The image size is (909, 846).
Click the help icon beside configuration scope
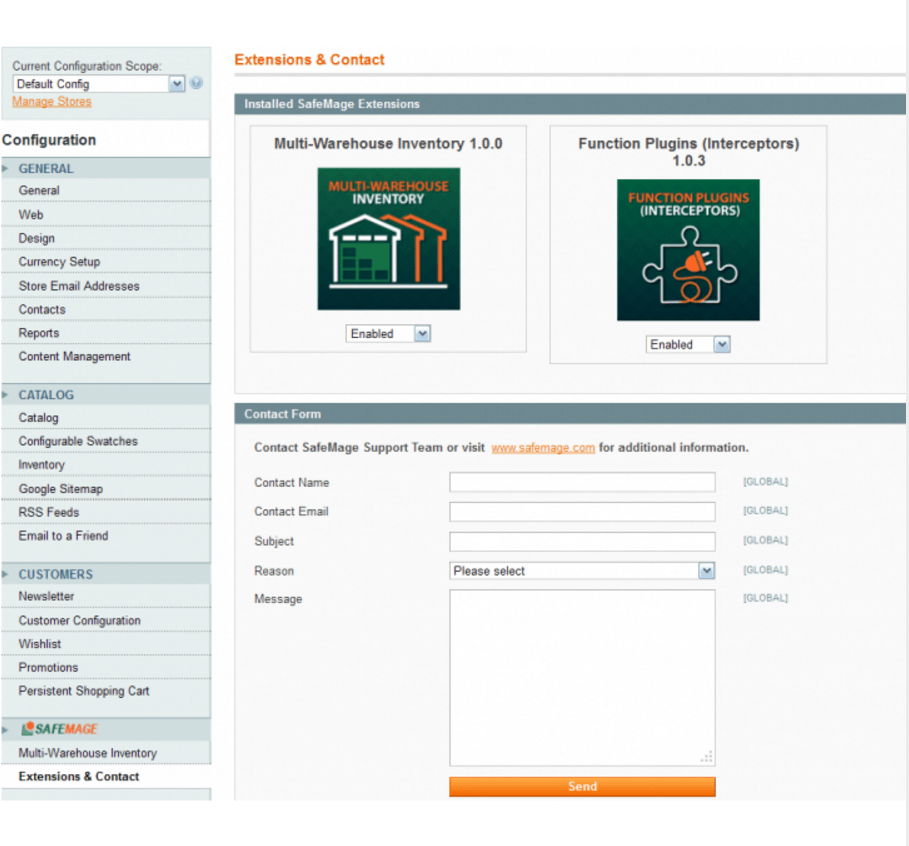click(196, 83)
